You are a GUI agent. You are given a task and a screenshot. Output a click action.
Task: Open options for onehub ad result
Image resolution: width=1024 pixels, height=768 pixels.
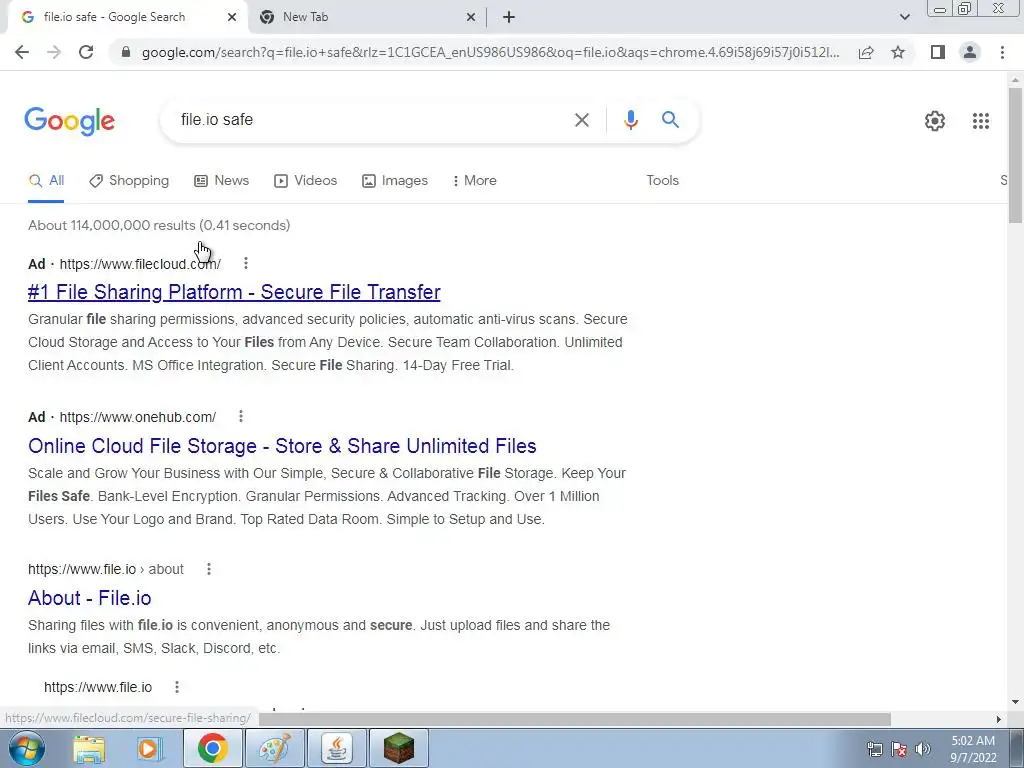point(240,416)
